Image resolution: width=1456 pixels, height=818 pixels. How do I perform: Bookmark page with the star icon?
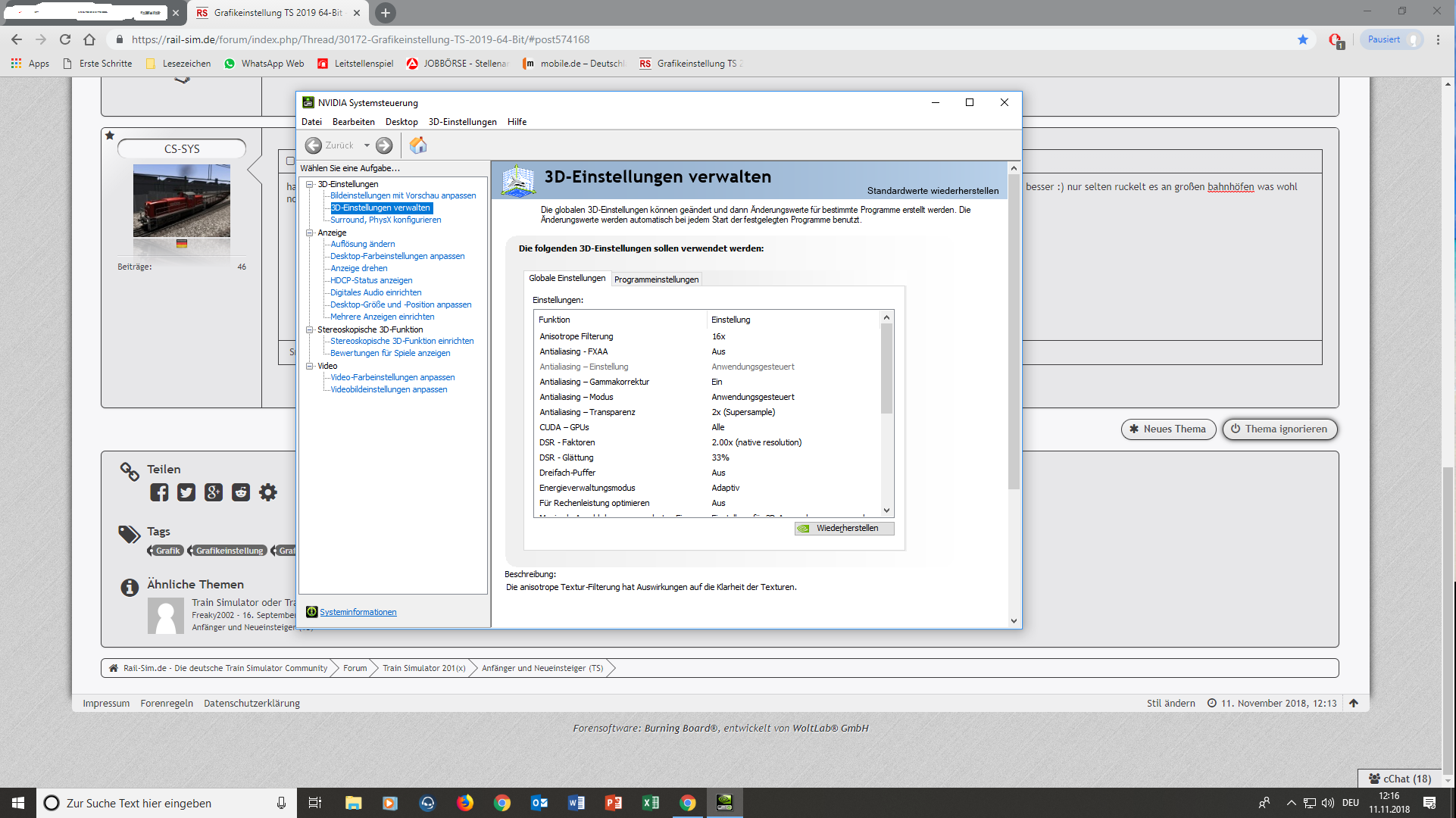tap(1302, 39)
